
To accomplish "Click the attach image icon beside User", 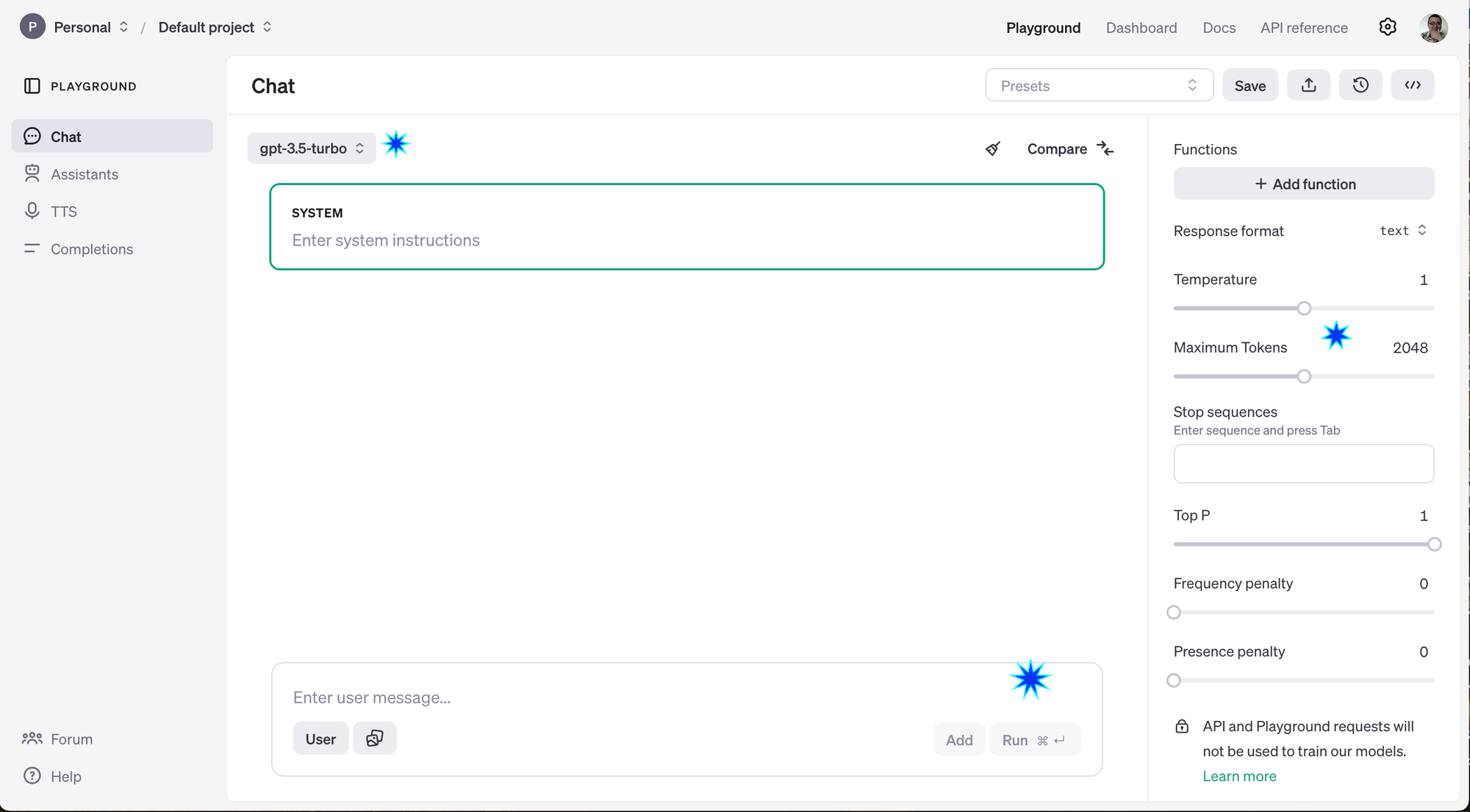I will point(374,739).
